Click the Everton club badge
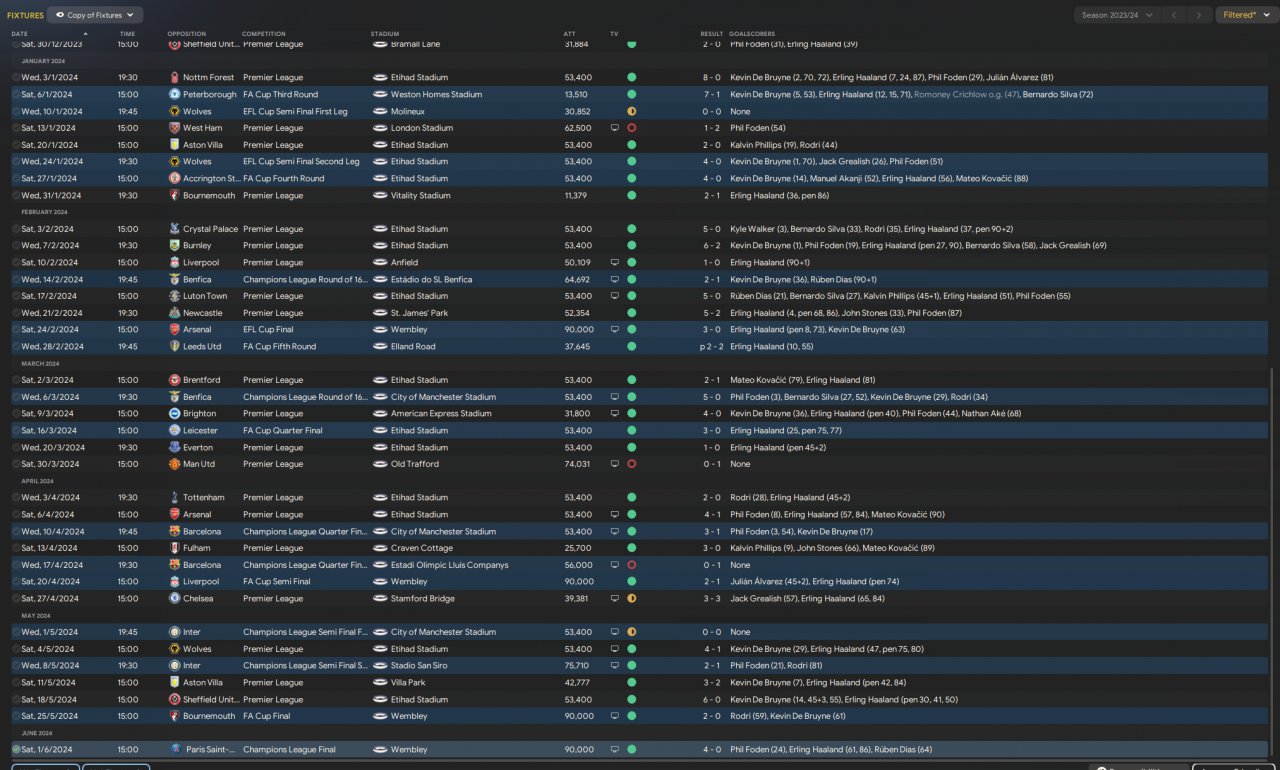The height and width of the screenshot is (770, 1280). point(174,447)
